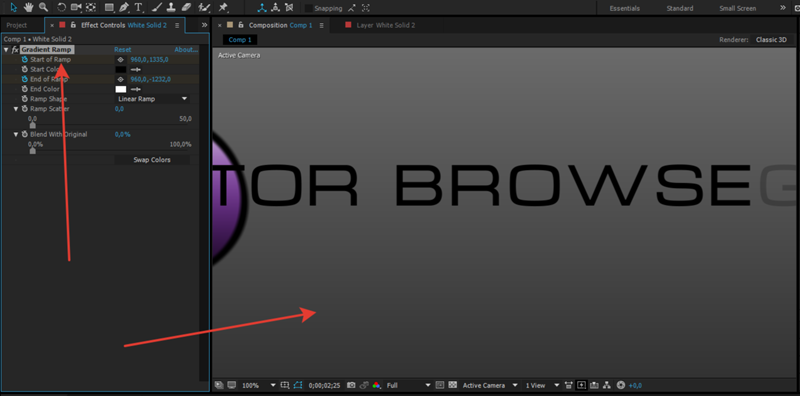Select the Pen tool
The height and width of the screenshot is (396, 800).
(x=124, y=7)
